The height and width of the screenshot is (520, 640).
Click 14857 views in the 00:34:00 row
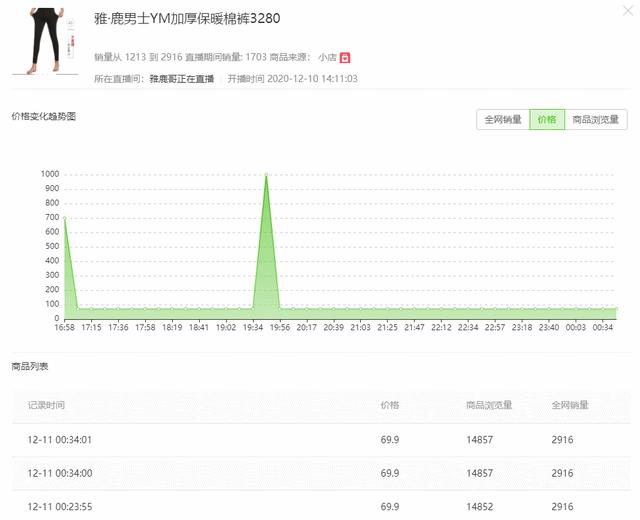tap(480, 473)
